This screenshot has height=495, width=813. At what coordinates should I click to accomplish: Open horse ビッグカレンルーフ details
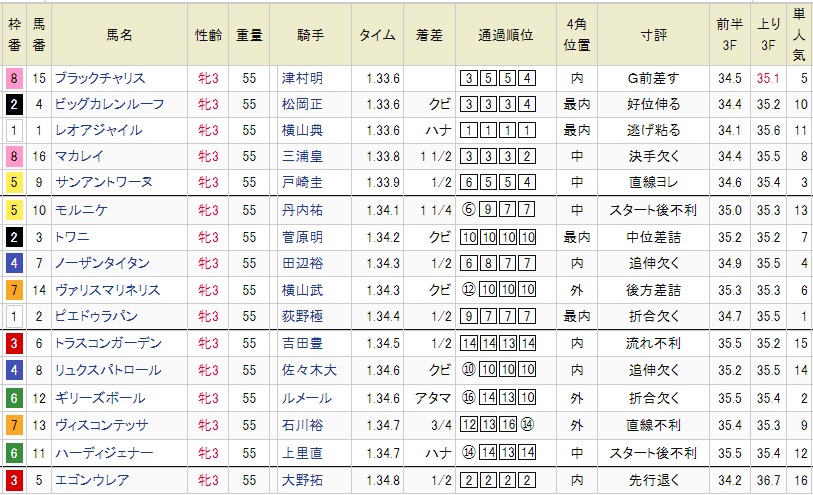[108, 104]
